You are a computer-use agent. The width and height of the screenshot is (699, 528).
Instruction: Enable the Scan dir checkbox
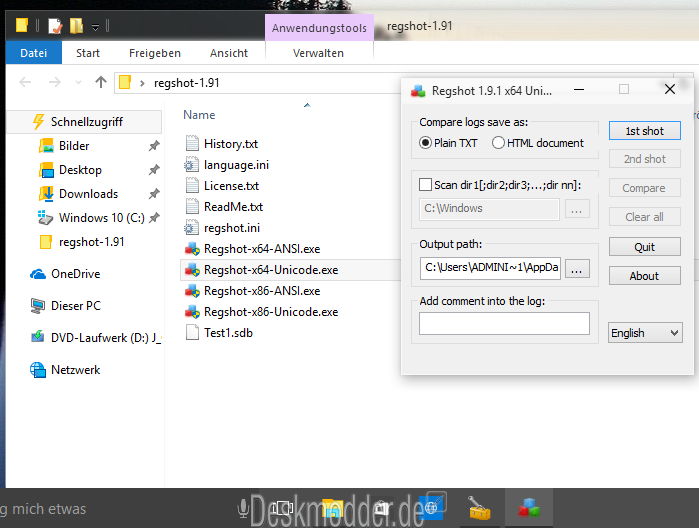click(425, 185)
